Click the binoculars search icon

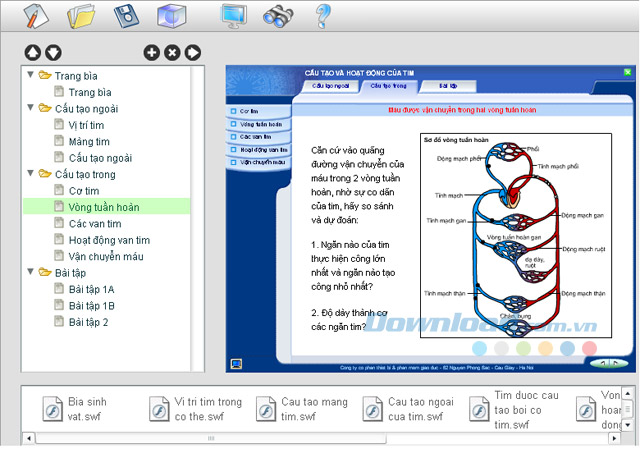pos(278,16)
